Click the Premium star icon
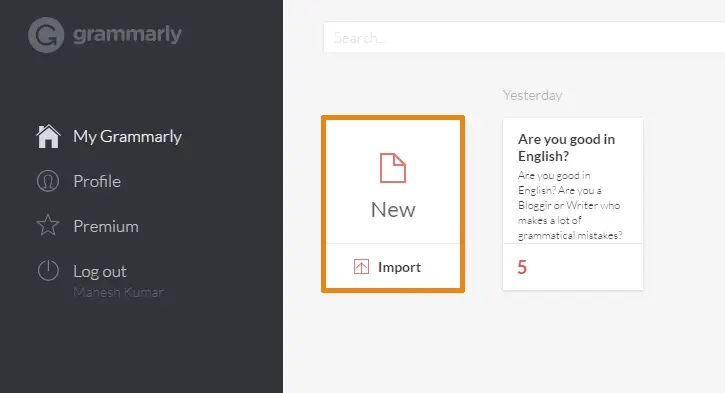The height and width of the screenshot is (393, 725). 48,225
